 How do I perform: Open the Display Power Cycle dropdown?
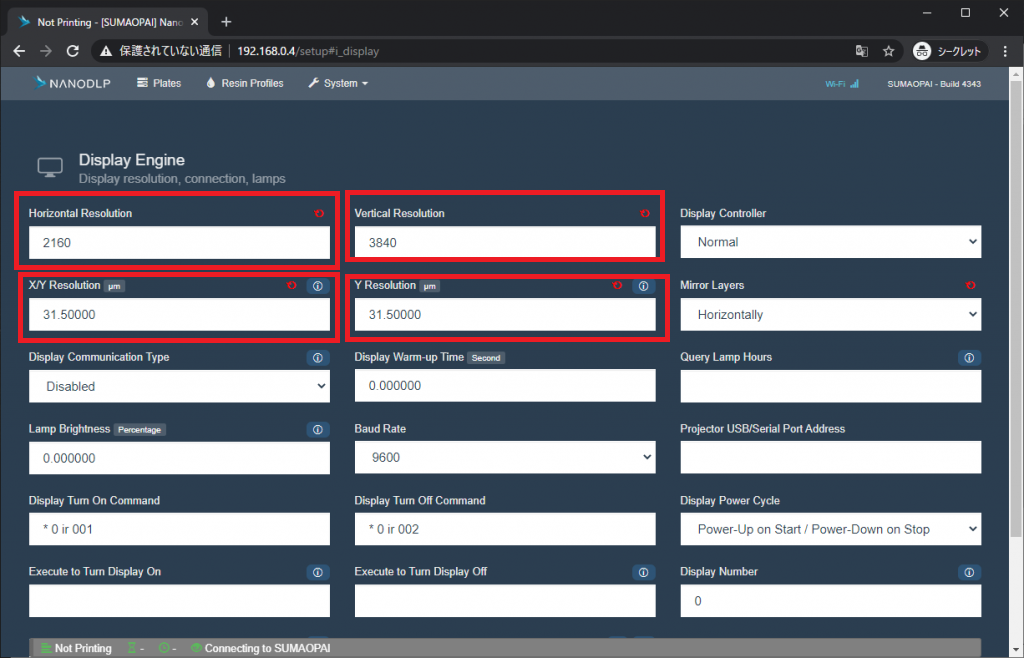831,529
